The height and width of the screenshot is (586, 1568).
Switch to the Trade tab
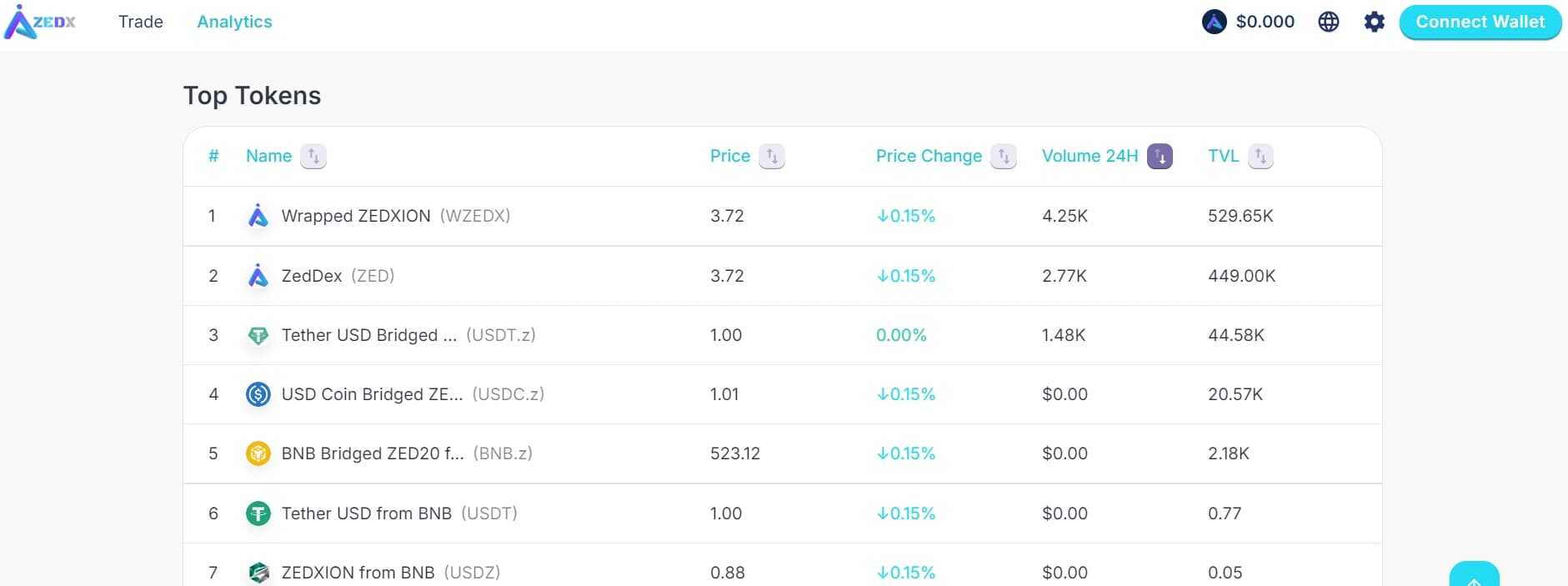[140, 22]
